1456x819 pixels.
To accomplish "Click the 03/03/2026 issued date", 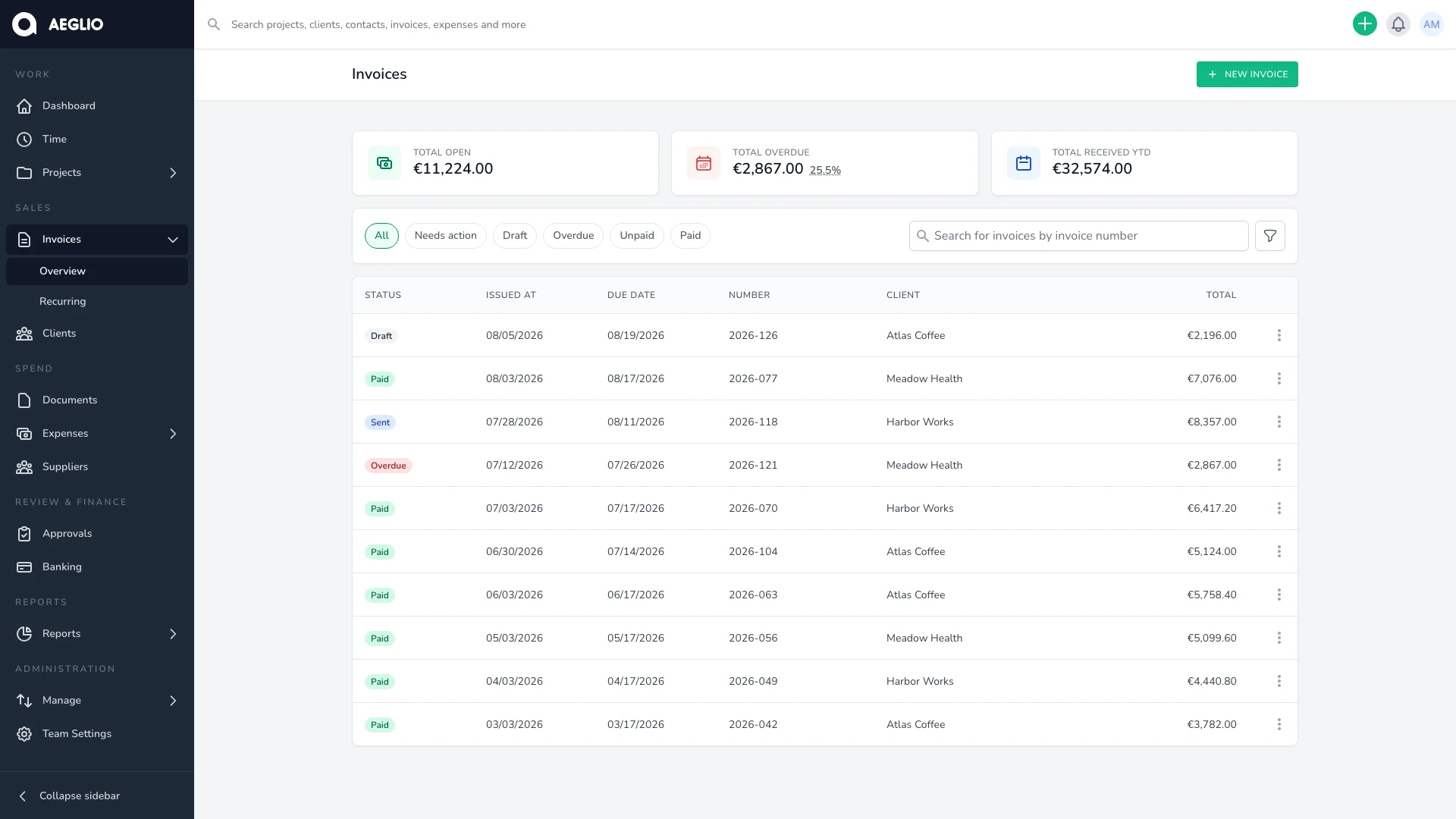I will [514, 724].
